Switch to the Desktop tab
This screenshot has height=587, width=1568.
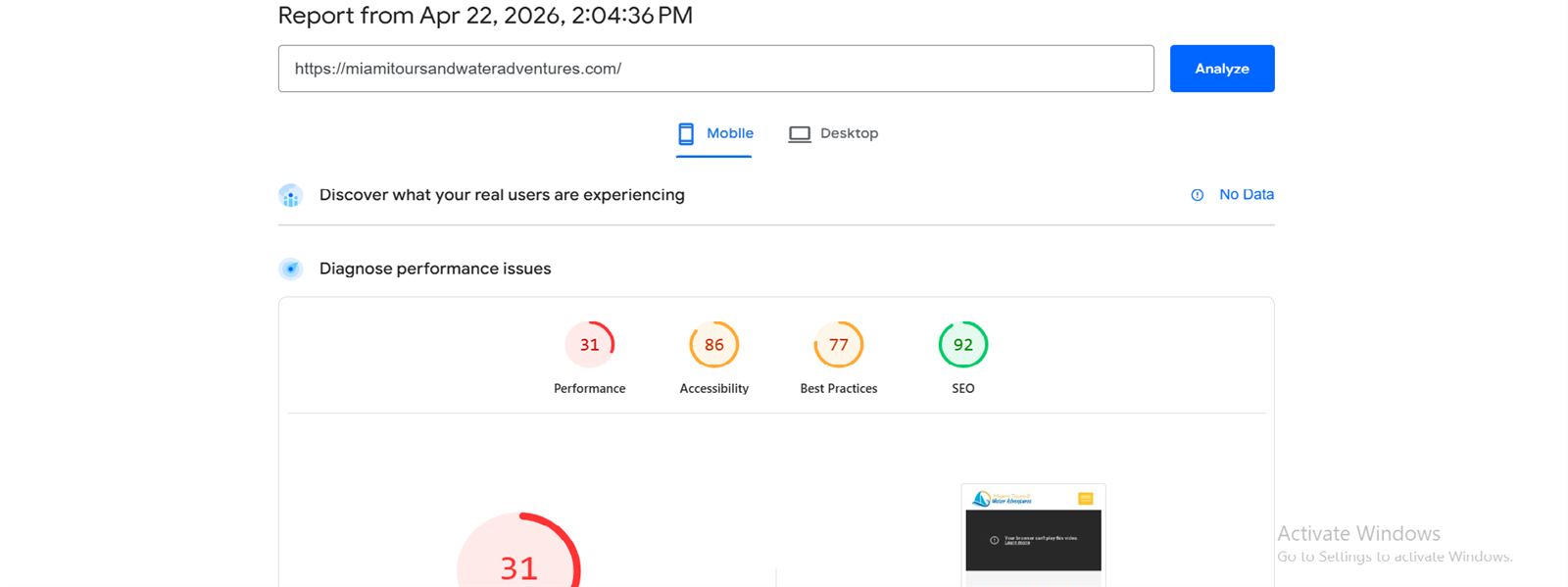[x=833, y=133]
